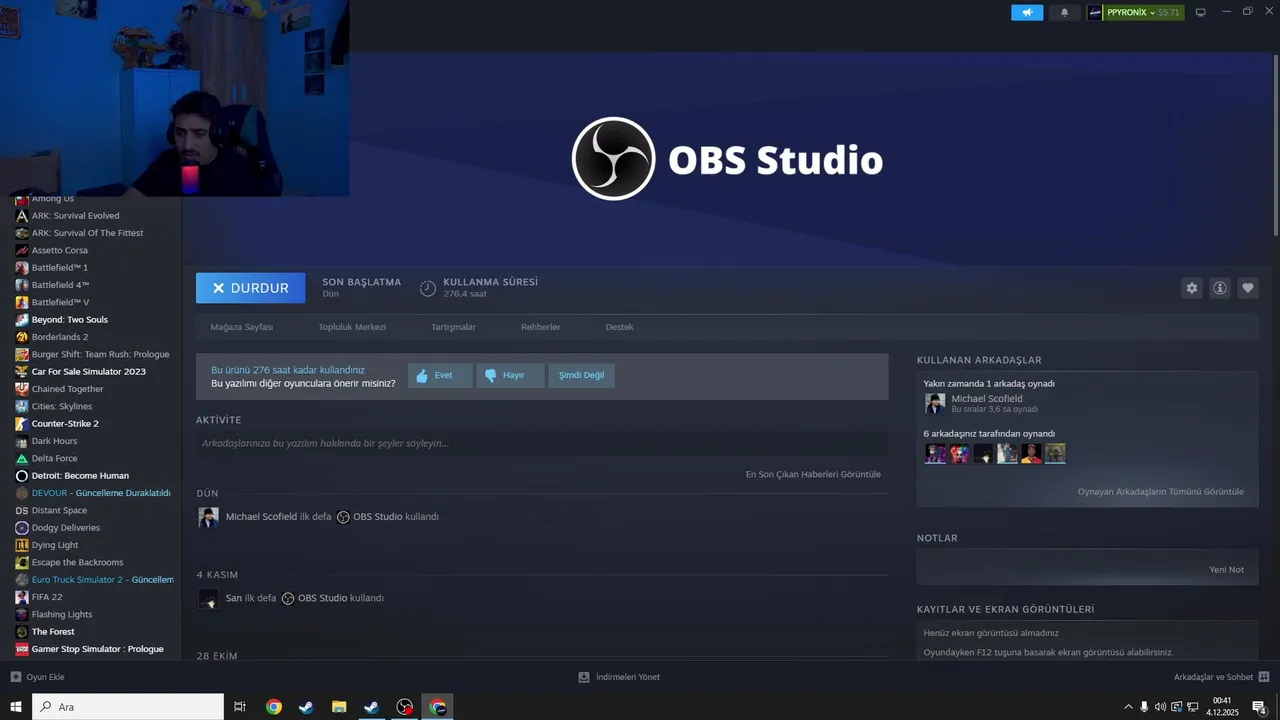Select ARK: Survival Of The Fittest
This screenshot has height=720, width=1280.
[87, 233]
